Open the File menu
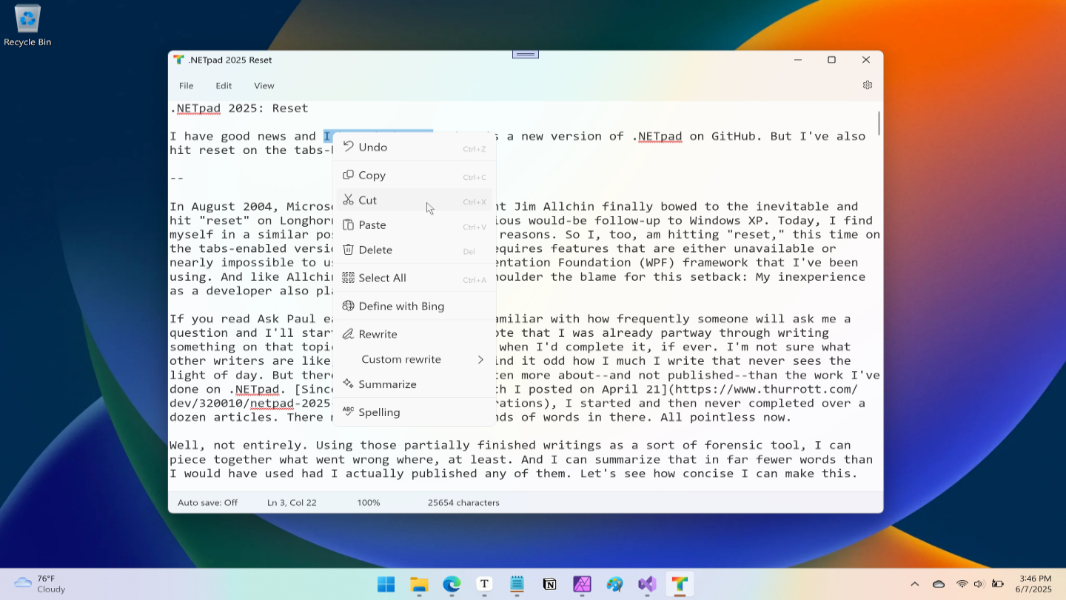Image resolution: width=1066 pixels, height=600 pixels. click(186, 85)
